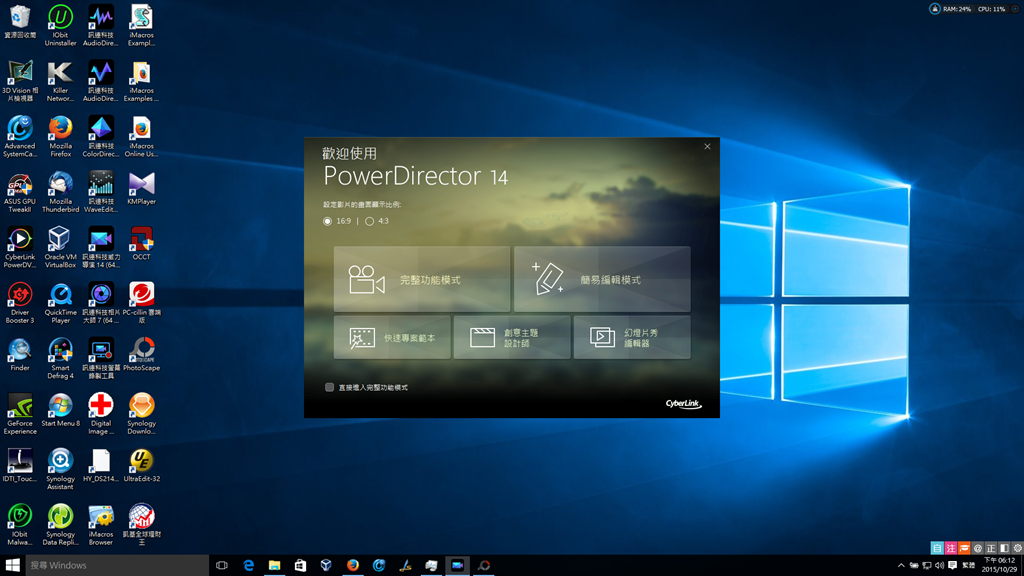Select the PC-cillin desktop shortcut
This screenshot has width=1024, height=576.
tap(141, 303)
